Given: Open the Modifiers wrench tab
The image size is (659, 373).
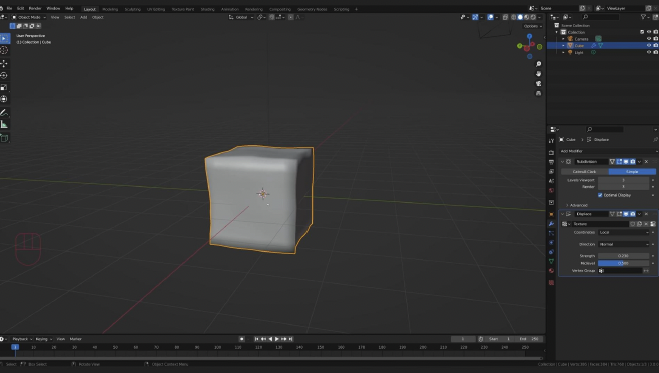Looking at the screenshot, I should coord(551,223).
